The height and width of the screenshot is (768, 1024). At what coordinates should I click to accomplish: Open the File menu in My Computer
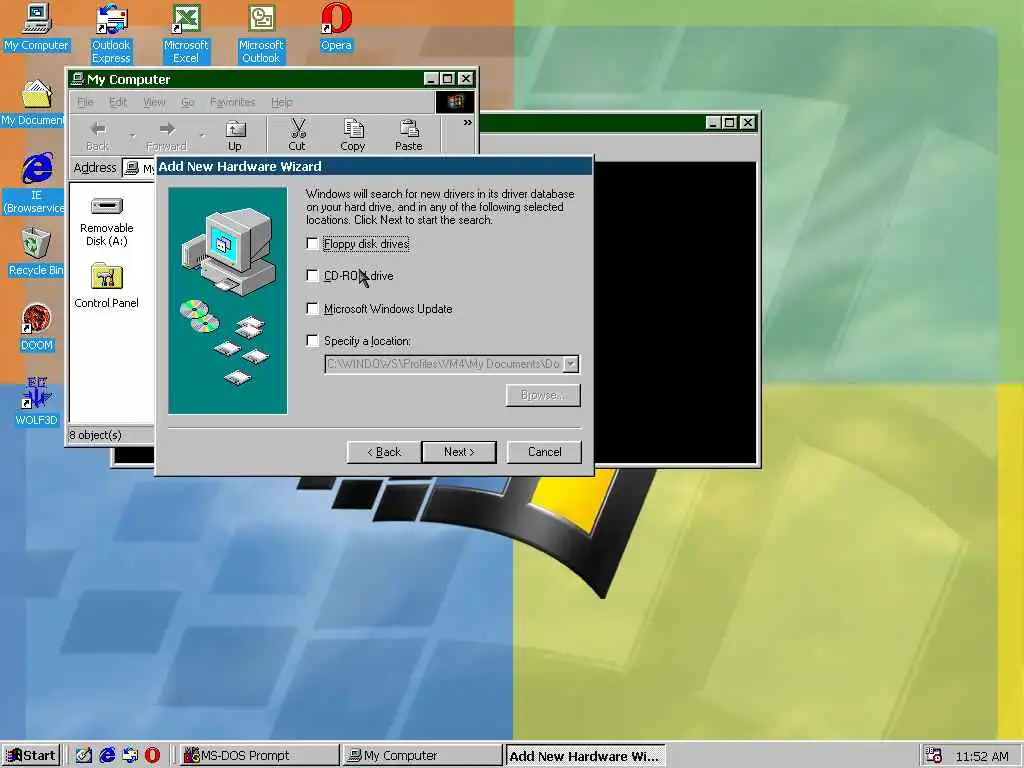(x=86, y=102)
